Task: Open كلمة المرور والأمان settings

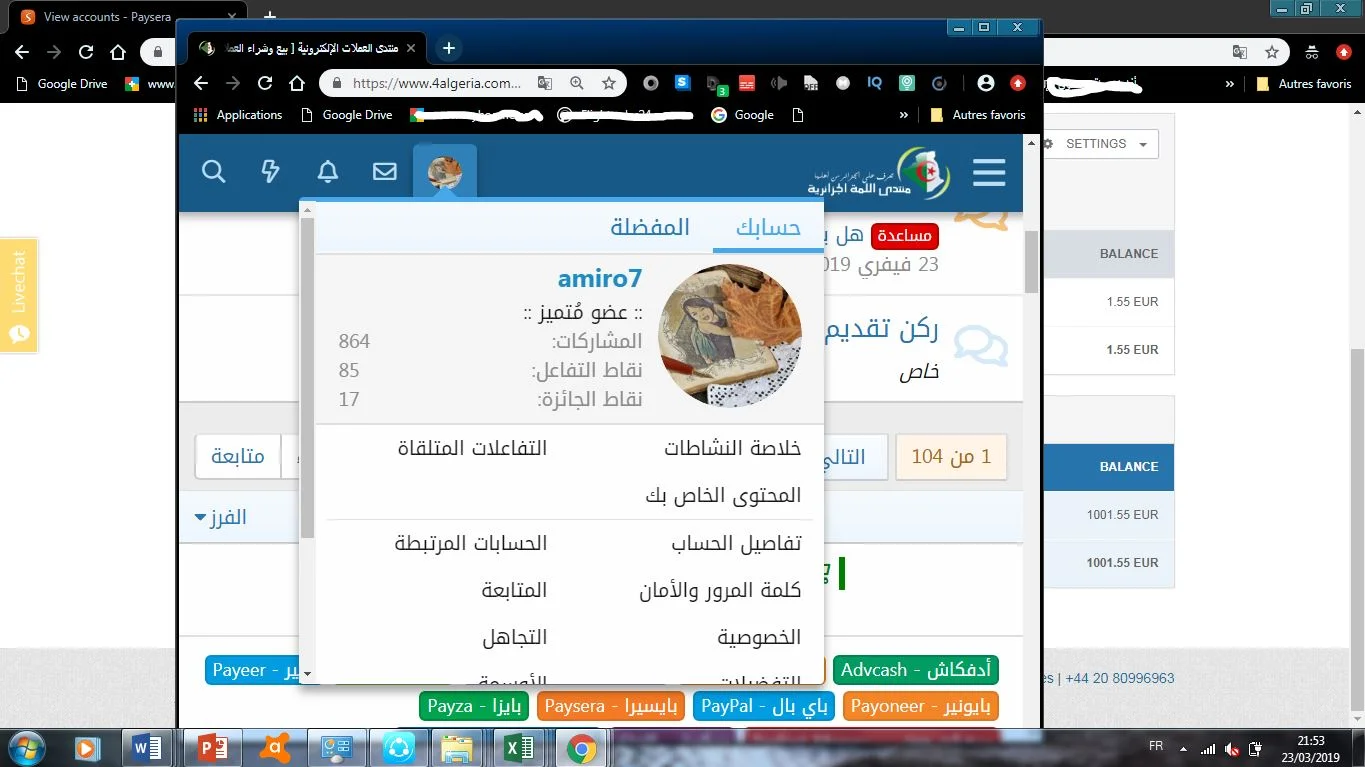Action: pyautogui.click(x=720, y=590)
